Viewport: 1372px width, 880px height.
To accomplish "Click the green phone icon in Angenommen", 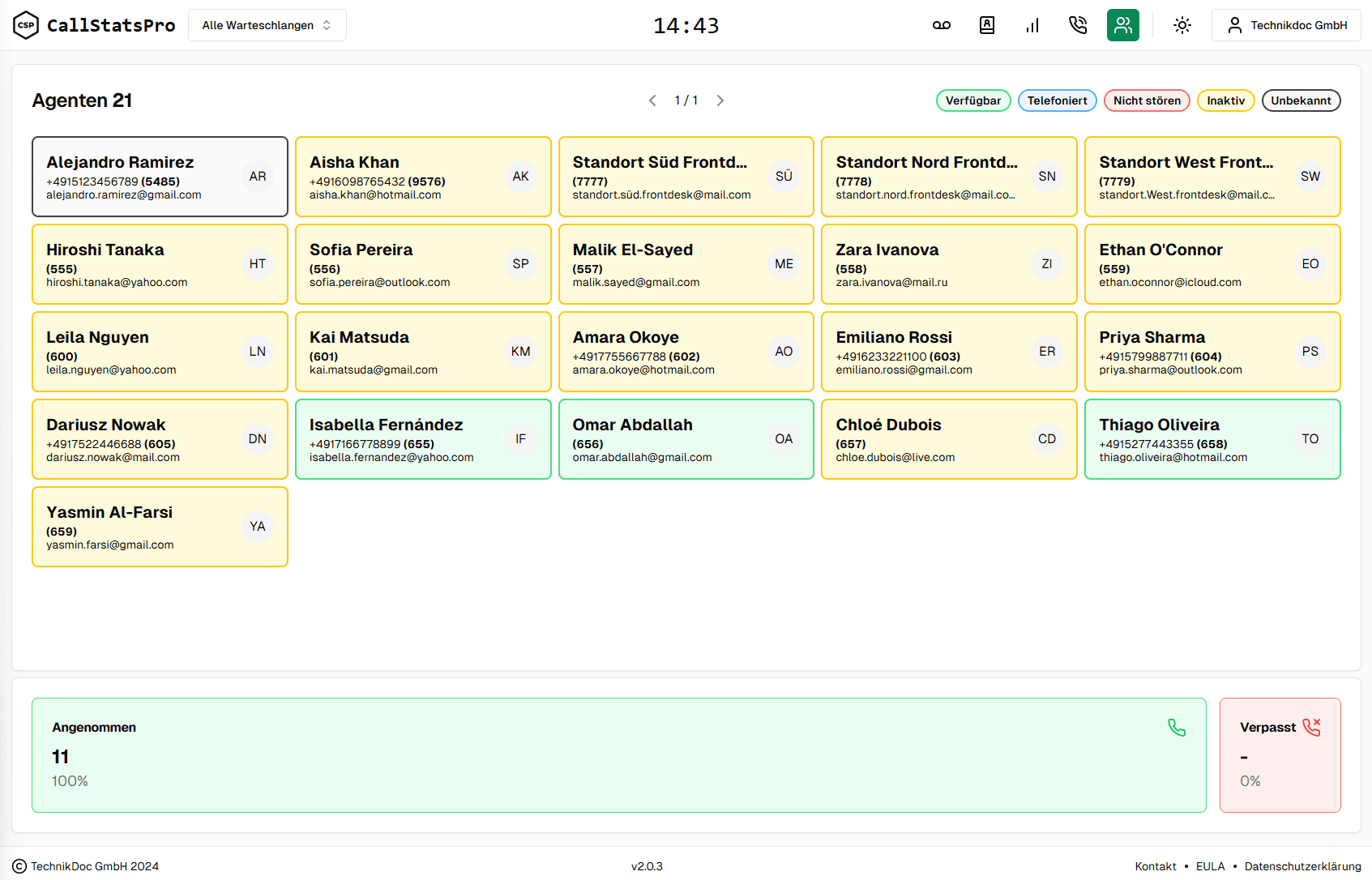I will [x=1176, y=728].
